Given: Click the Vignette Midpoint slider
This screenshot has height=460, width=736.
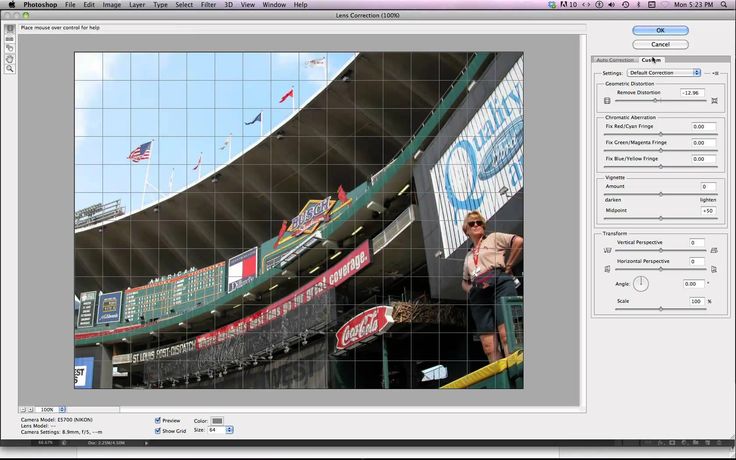Looking at the screenshot, I should (661, 218).
